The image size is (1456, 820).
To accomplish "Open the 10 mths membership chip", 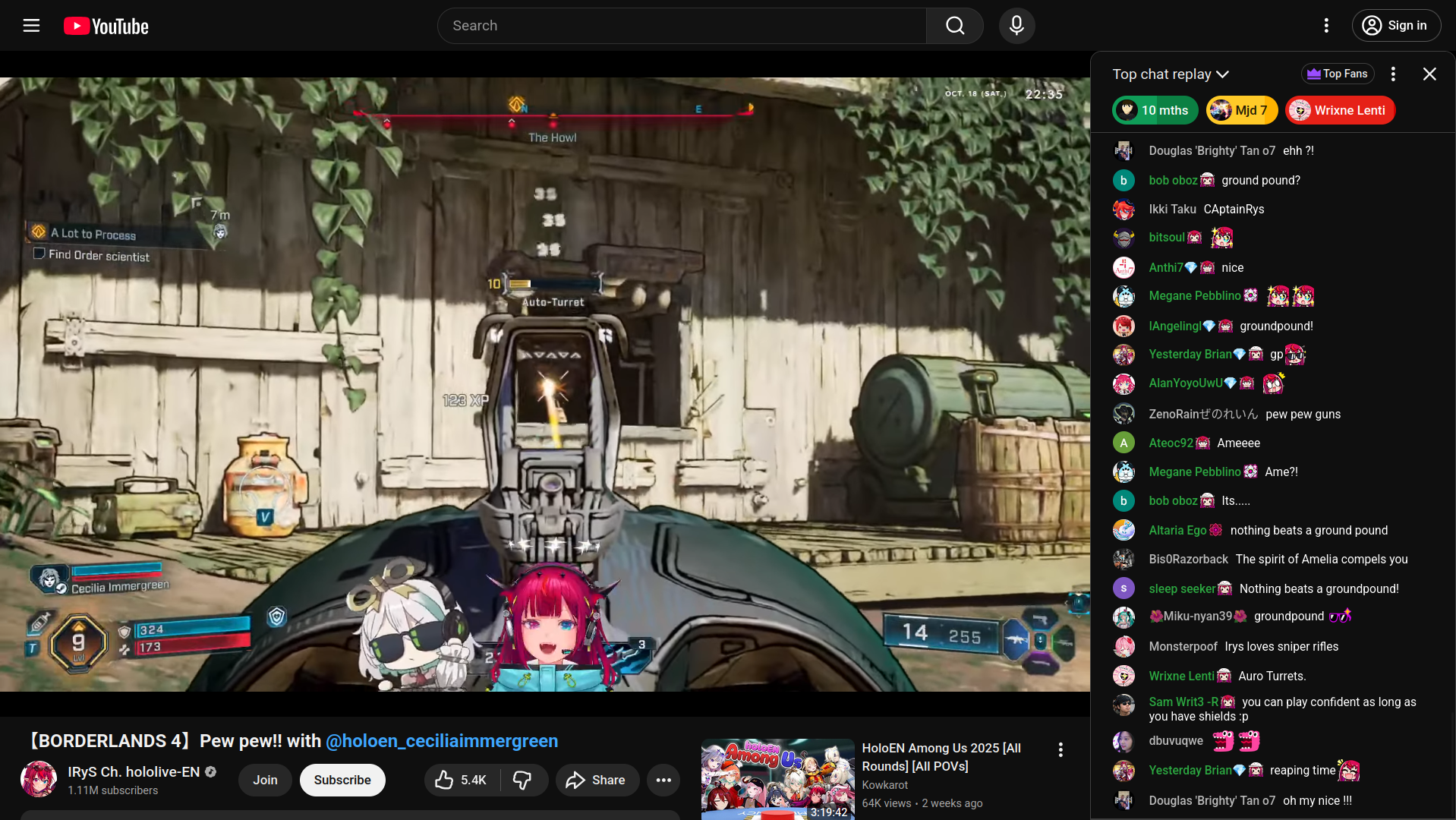I will pyautogui.click(x=1155, y=110).
